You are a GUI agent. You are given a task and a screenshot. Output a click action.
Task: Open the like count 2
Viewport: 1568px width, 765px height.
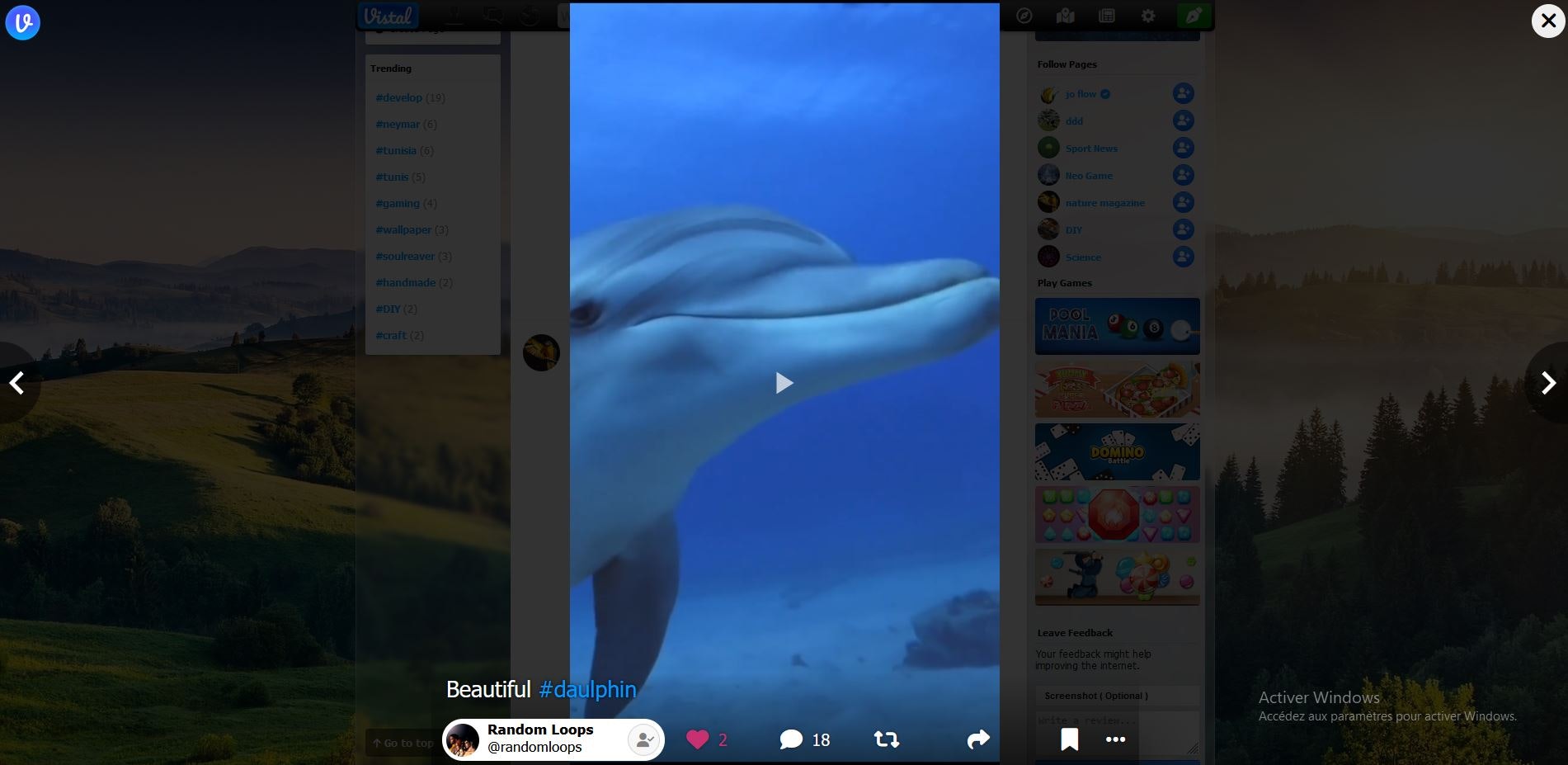[723, 740]
